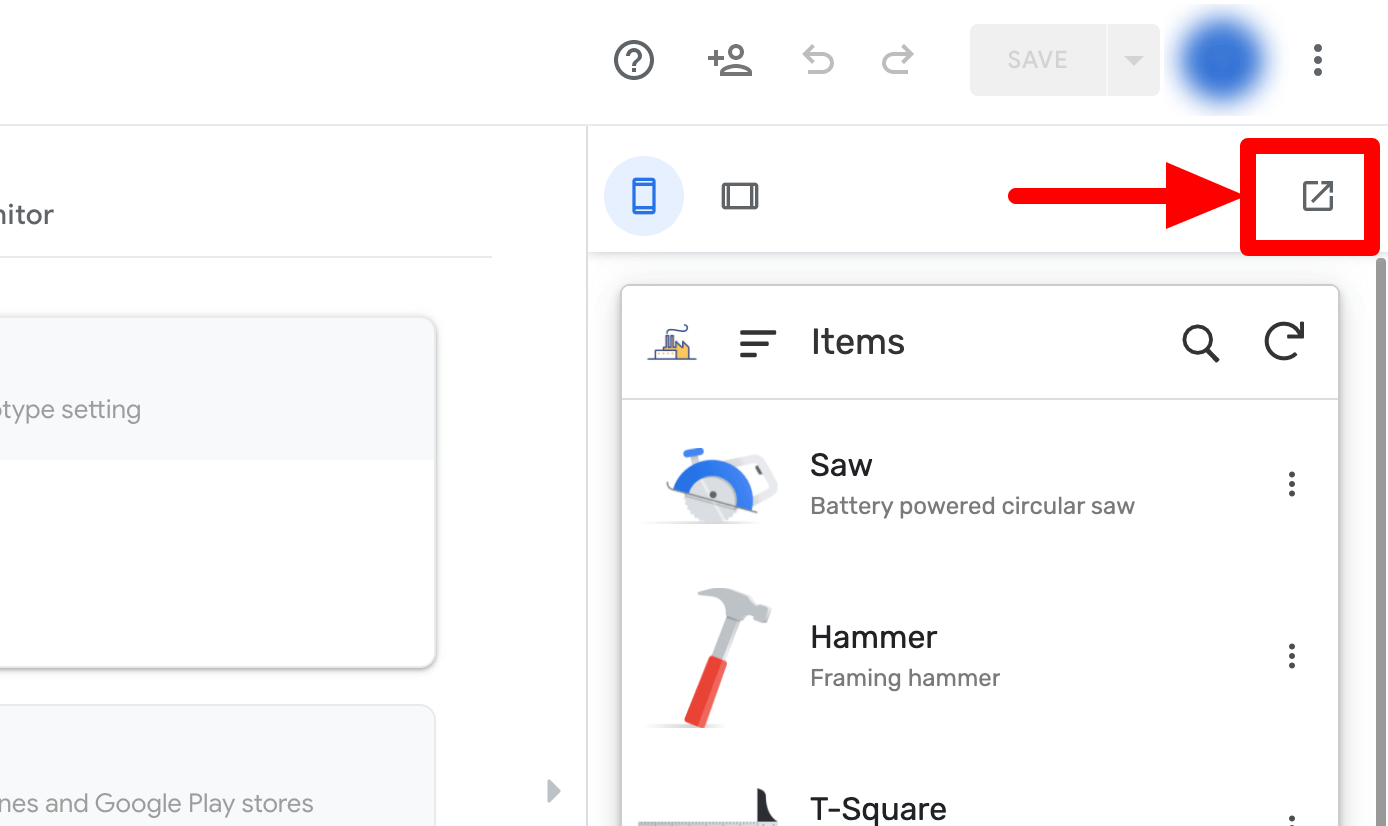Screen dimensions: 1388x826
Task: Click the share app add-user icon
Action: click(730, 61)
